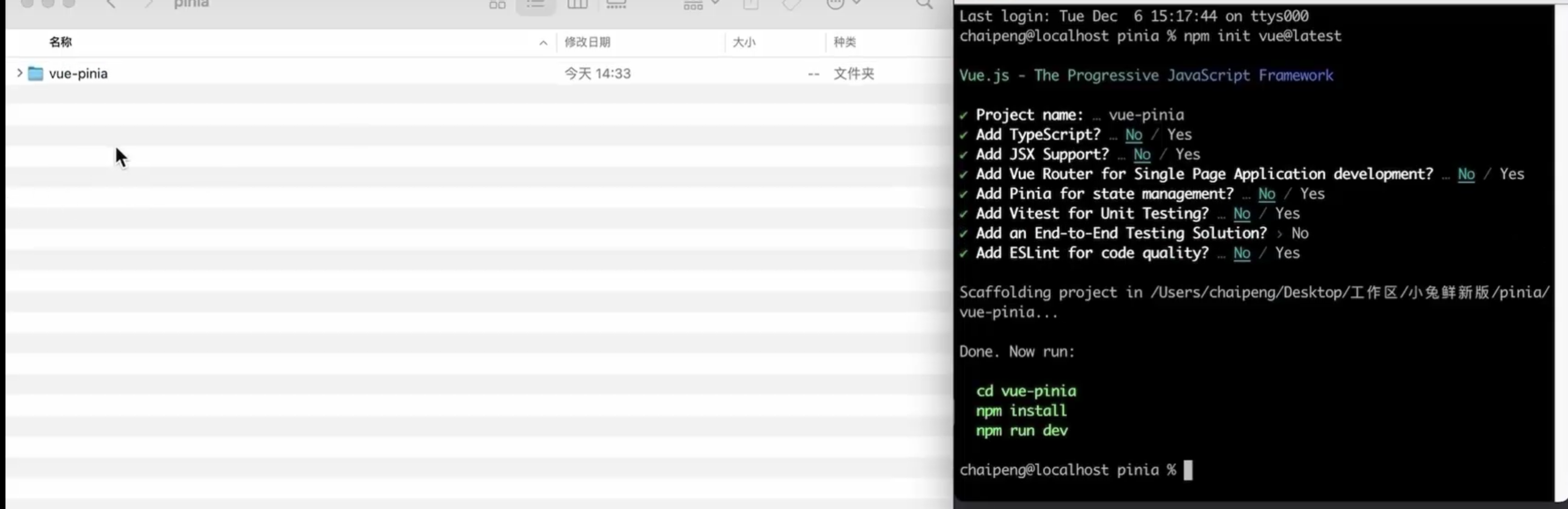Click the tag icon in toolbar
This screenshot has width=1568, height=509.
pyautogui.click(x=791, y=4)
